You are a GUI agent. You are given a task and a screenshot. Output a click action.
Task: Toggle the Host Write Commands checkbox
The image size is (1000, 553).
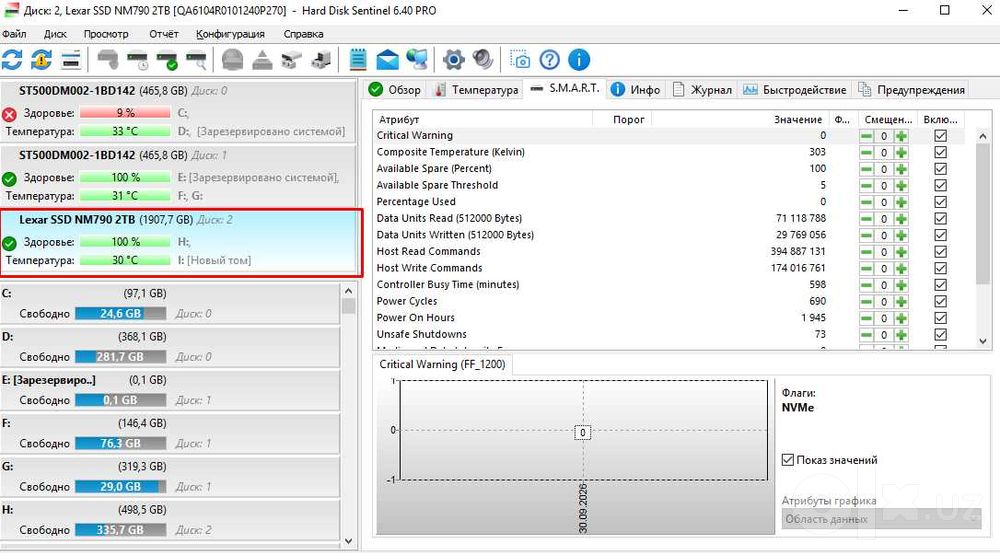pyautogui.click(x=940, y=269)
